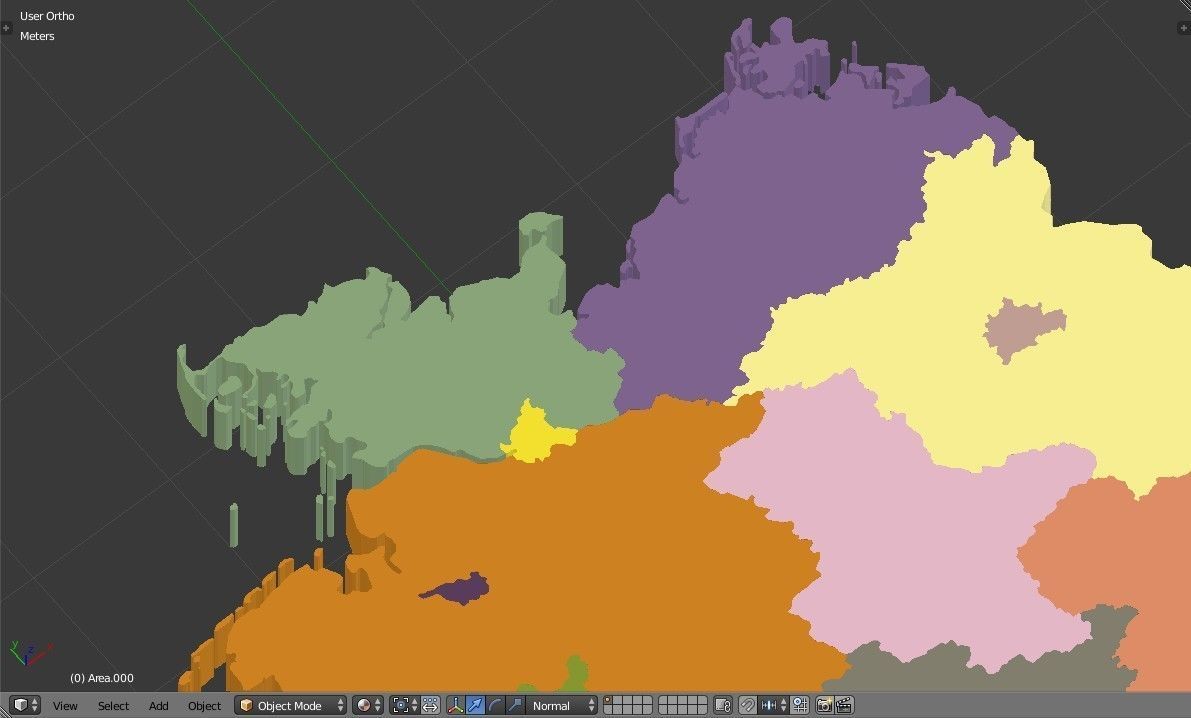Viewport: 1191px width, 718px height.
Task: Open the View menu
Action: 65,706
